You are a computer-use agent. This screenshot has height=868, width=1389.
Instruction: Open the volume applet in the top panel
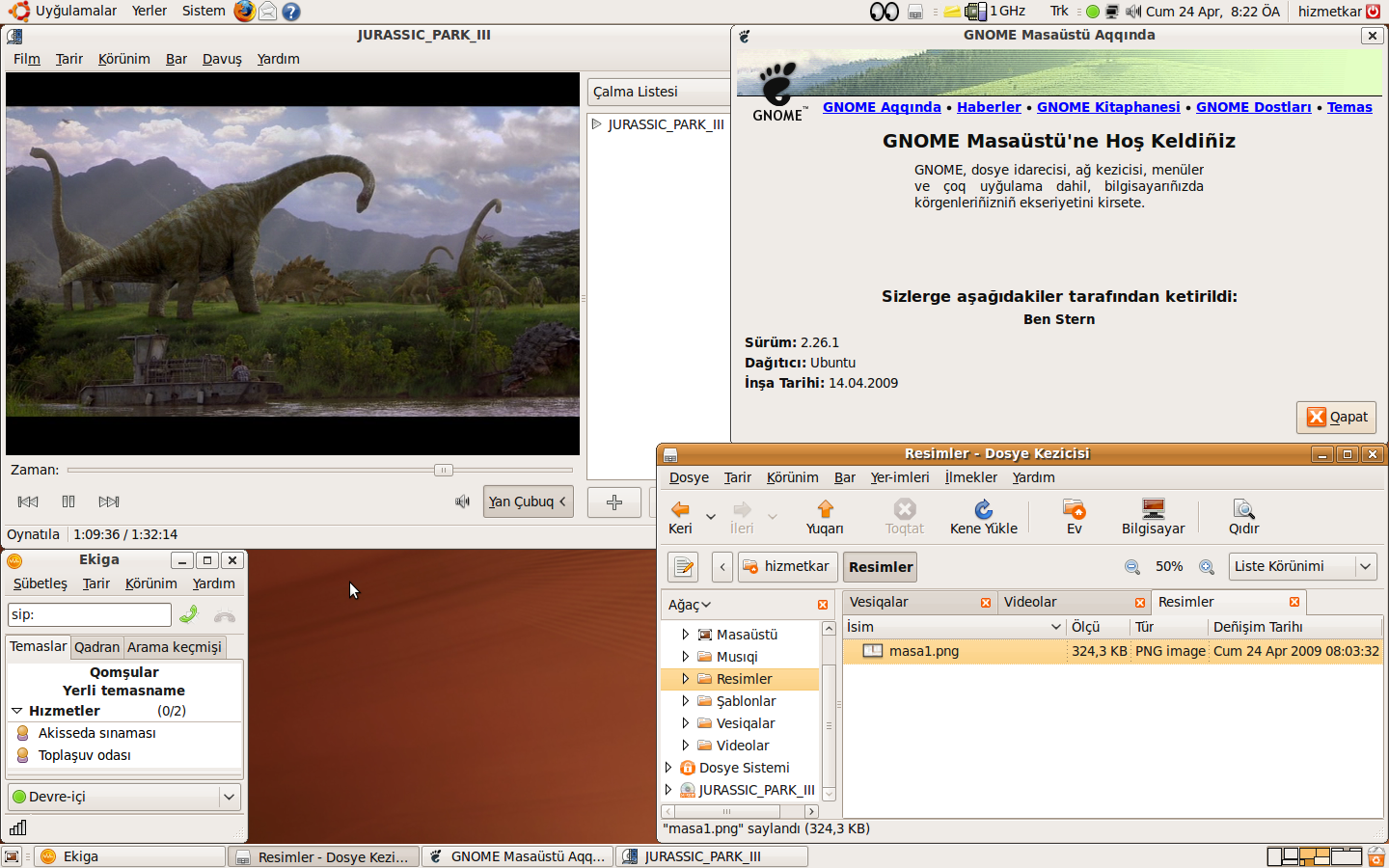pos(1133,12)
